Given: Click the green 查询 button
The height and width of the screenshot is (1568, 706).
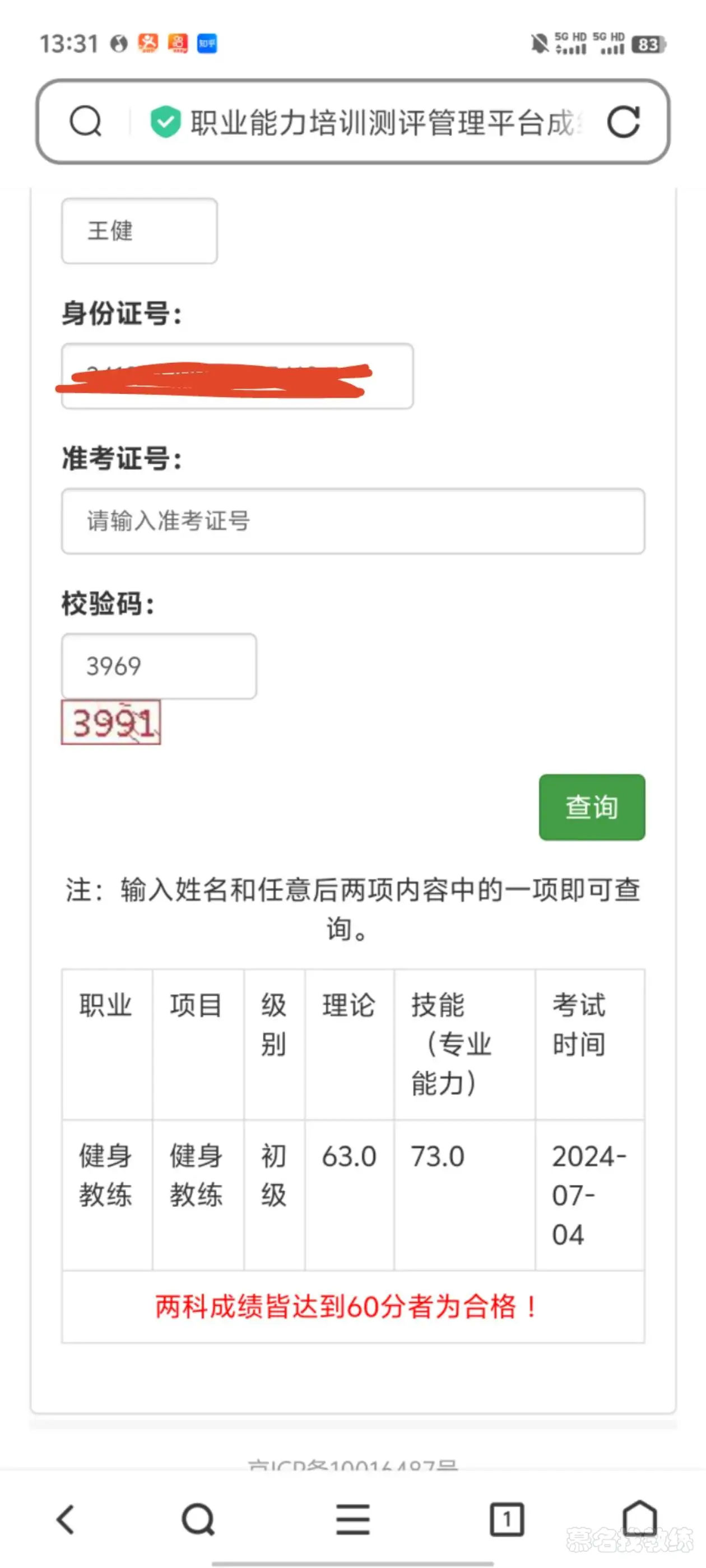Looking at the screenshot, I should (592, 807).
